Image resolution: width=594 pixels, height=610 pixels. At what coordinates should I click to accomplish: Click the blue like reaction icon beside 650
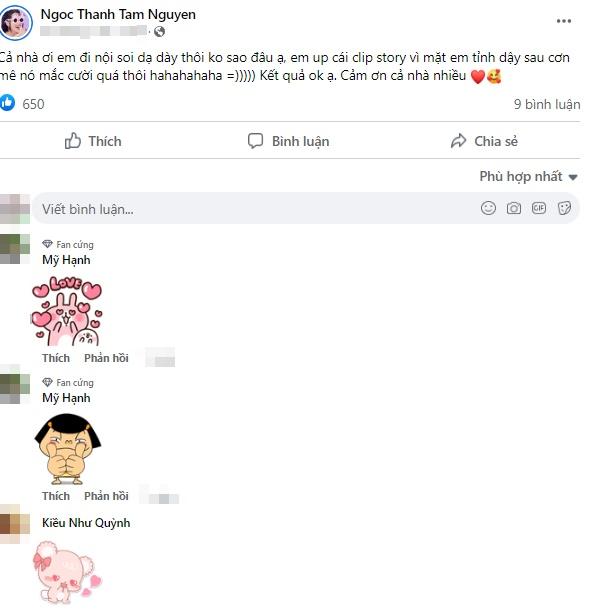pos(7,103)
